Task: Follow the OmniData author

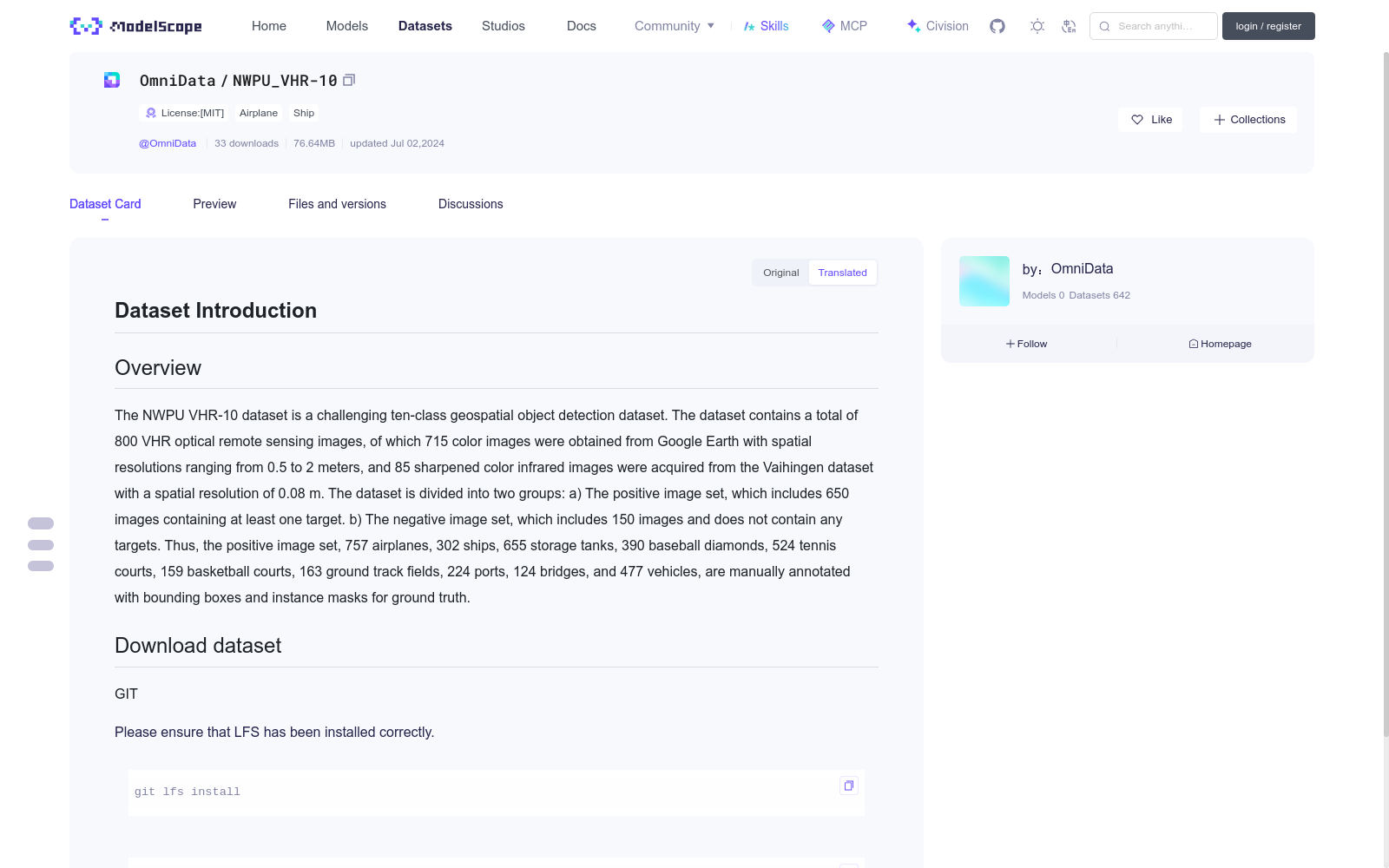Action: tap(1027, 344)
